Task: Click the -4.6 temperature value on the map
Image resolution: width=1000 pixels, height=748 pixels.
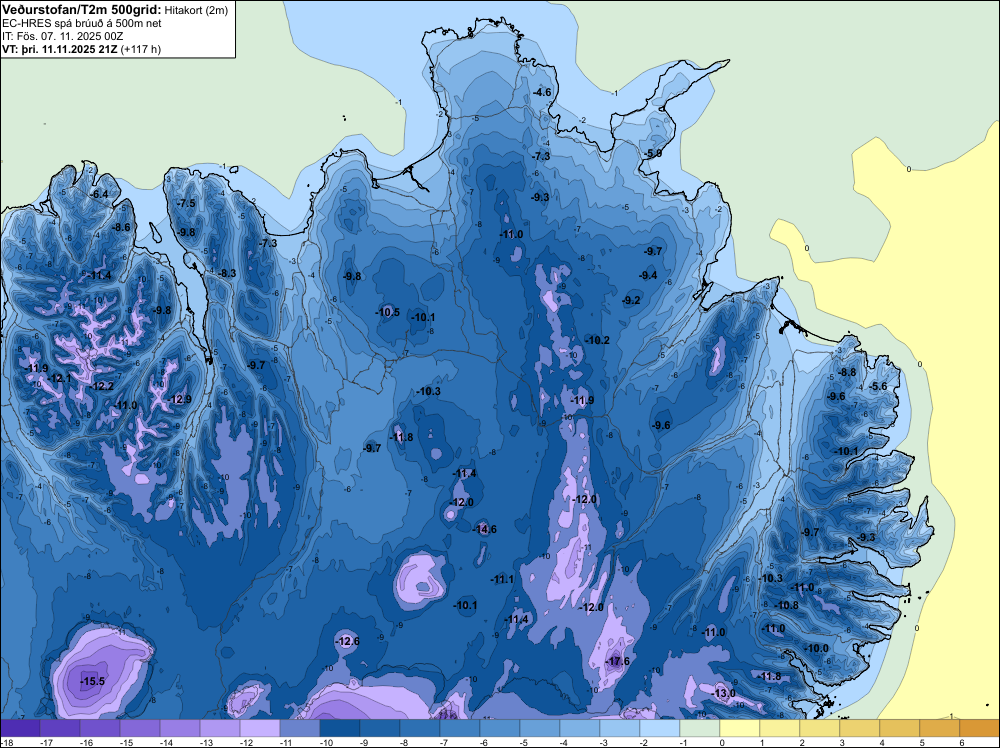Action: (x=541, y=92)
